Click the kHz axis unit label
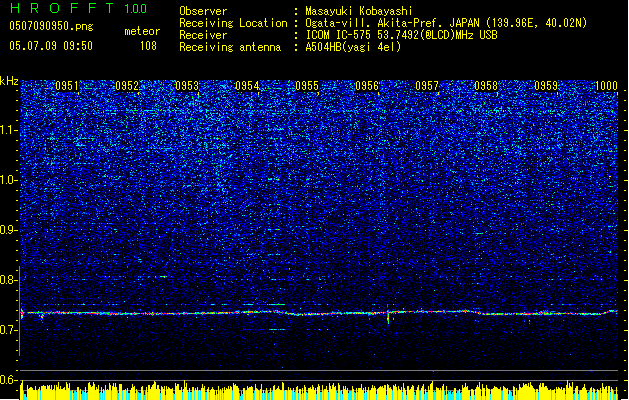Viewport: 629px width, 400px height. click(x=9, y=81)
